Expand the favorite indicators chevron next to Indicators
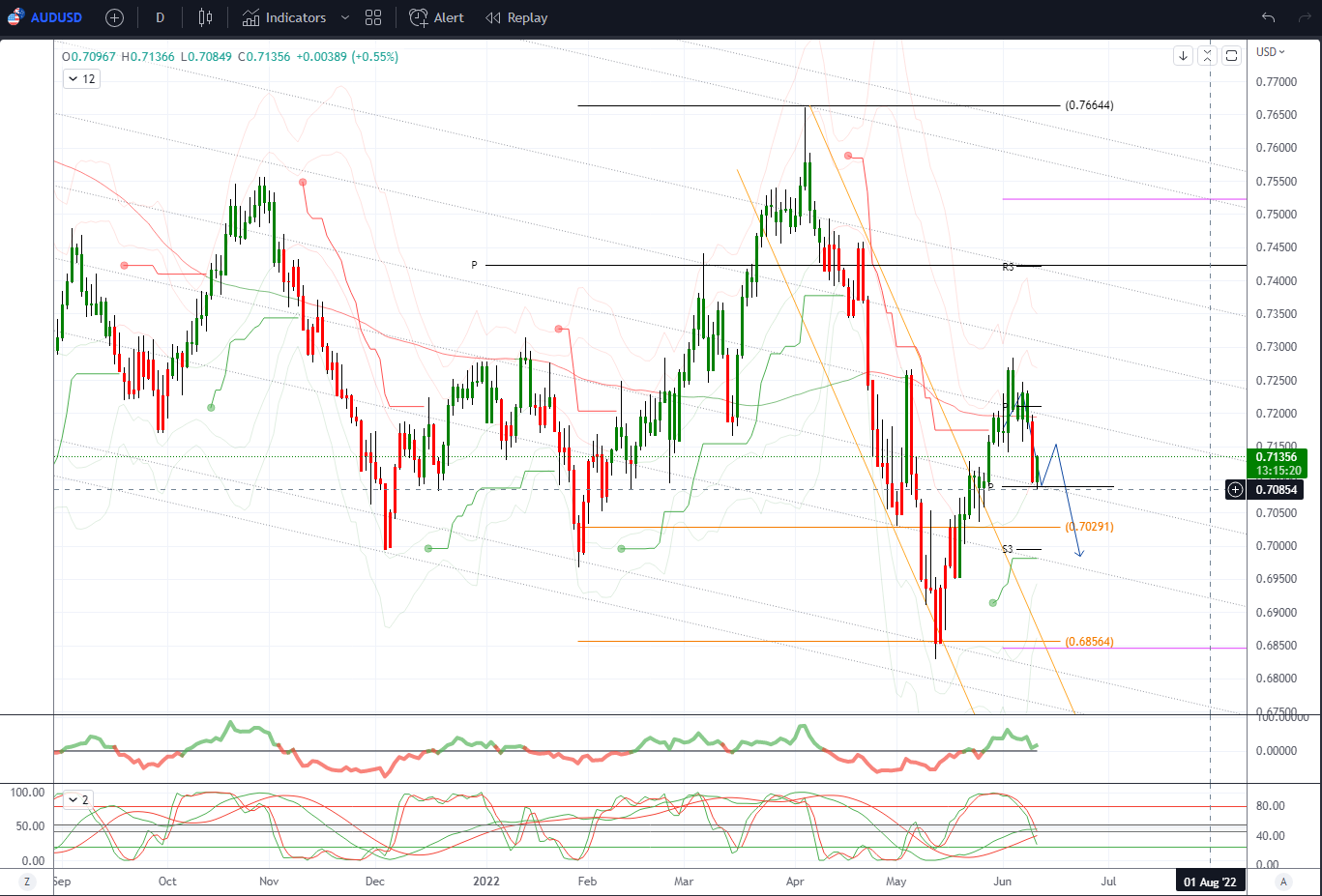Image resolution: width=1322 pixels, height=896 pixels. pyautogui.click(x=344, y=17)
